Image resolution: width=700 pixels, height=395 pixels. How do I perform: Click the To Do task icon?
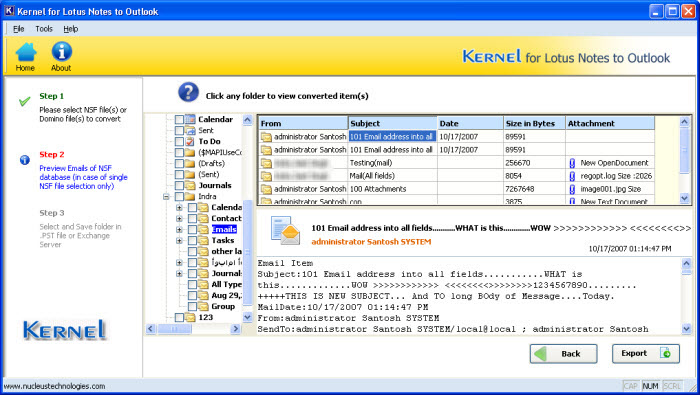pyautogui.click(x=191, y=141)
